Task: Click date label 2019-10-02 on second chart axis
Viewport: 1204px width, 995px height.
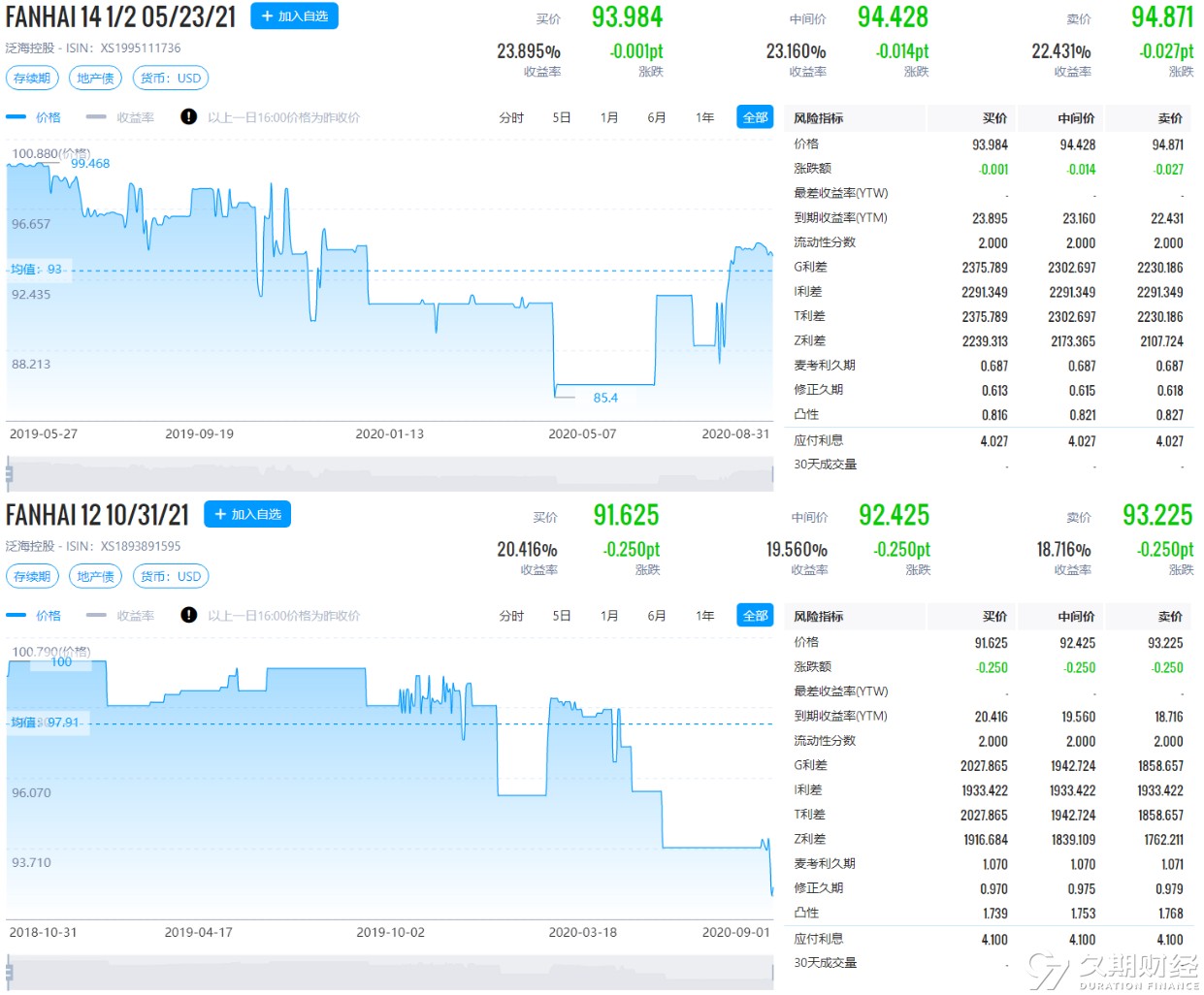Action: pyautogui.click(x=390, y=933)
